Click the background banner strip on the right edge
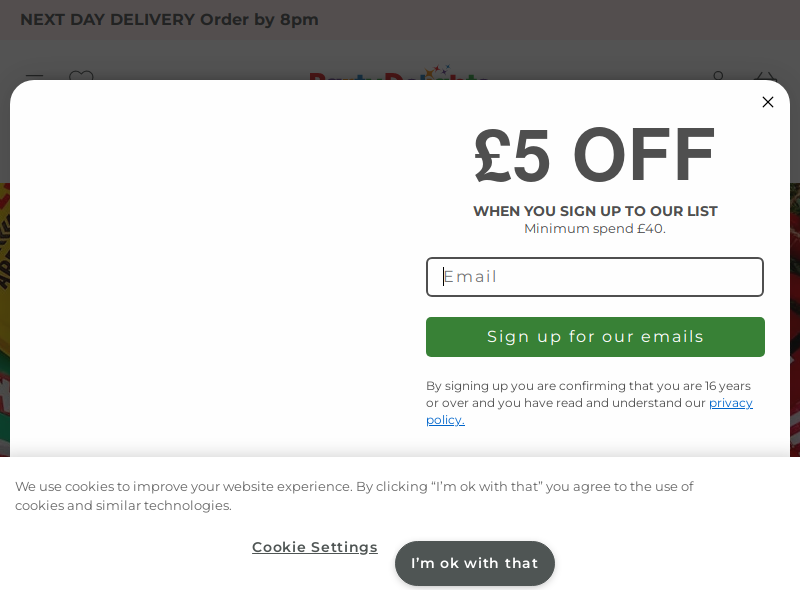Image resolution: width=800 pixels, height=600 pixels. 795,320
